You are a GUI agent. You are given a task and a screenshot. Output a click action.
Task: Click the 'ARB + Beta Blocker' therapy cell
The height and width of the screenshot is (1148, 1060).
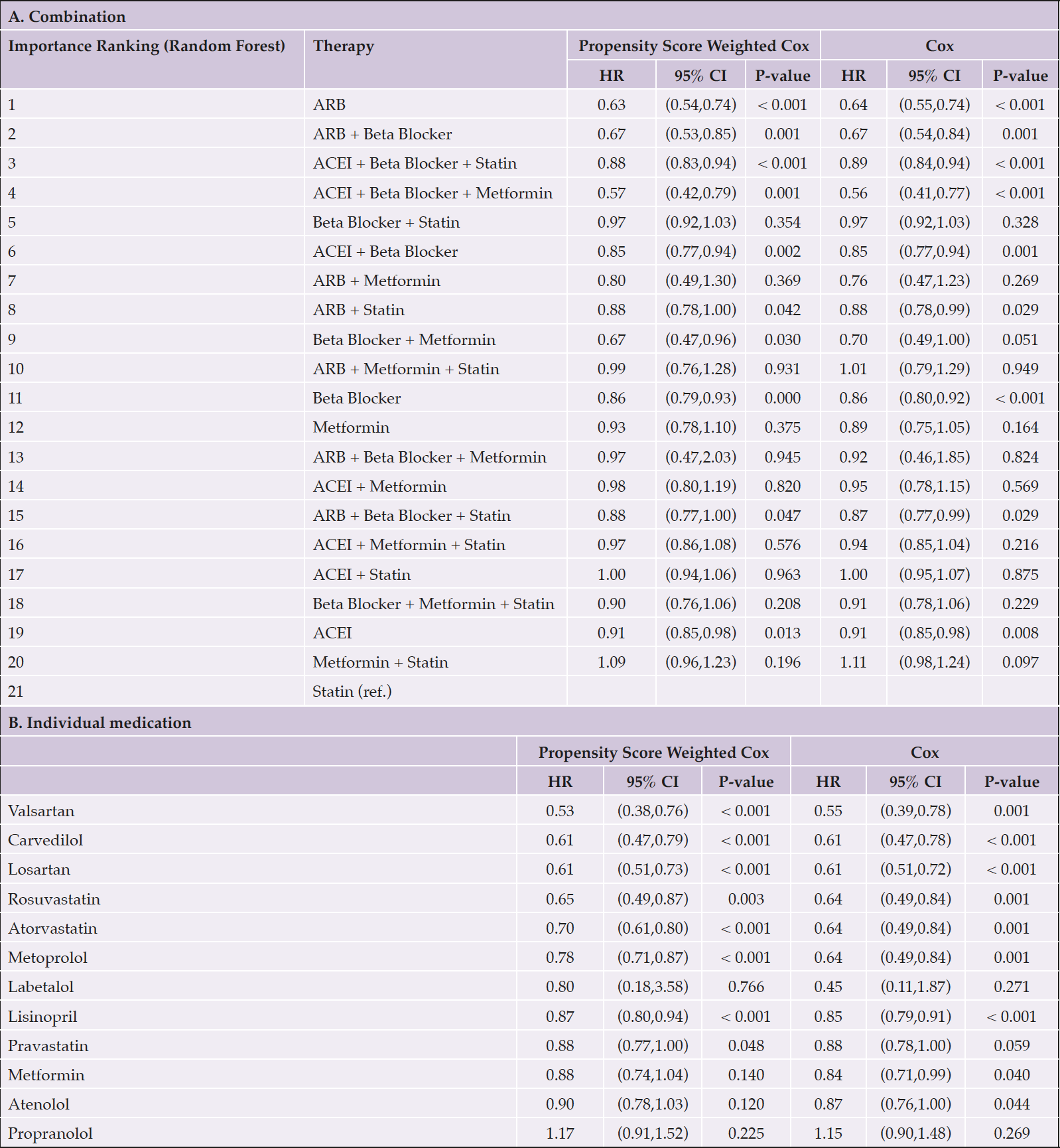[x=382, y=134]
